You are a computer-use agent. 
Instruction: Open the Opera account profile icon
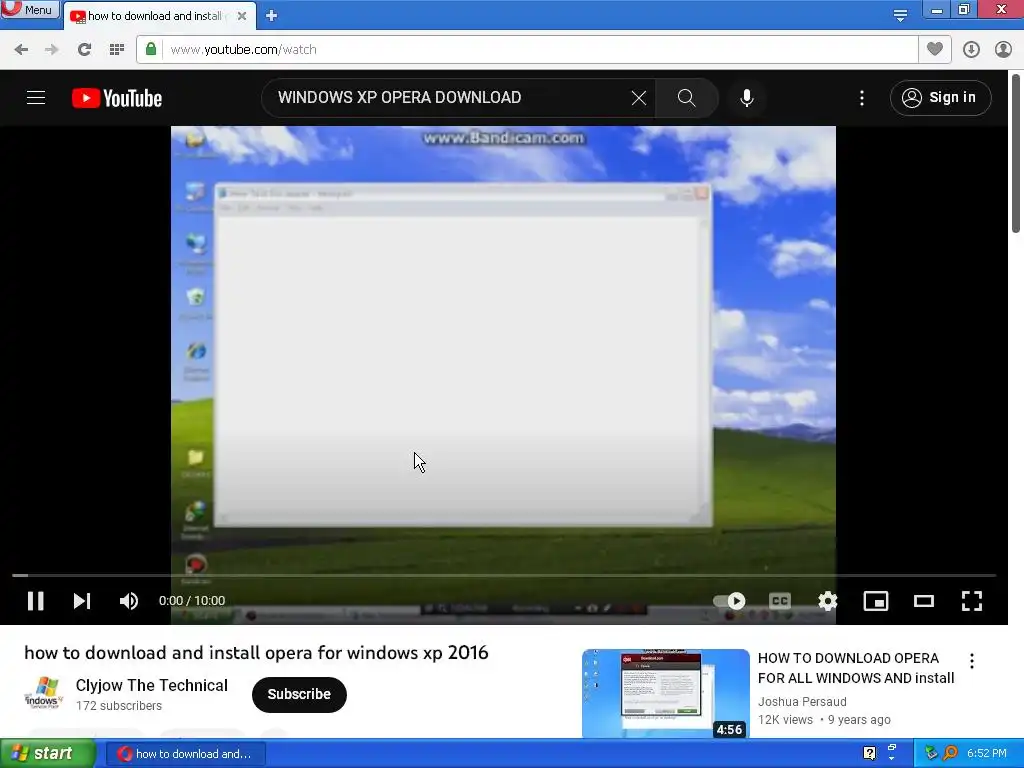[1003, 50]
